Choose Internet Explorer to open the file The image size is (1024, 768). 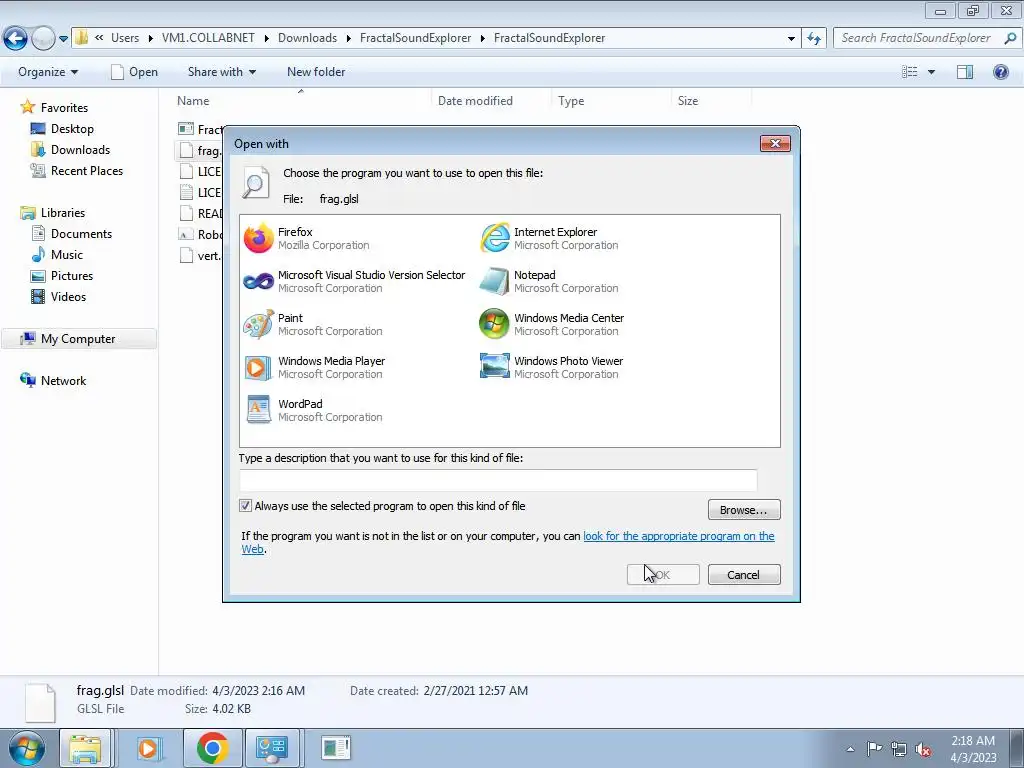(x=549, y=238)
